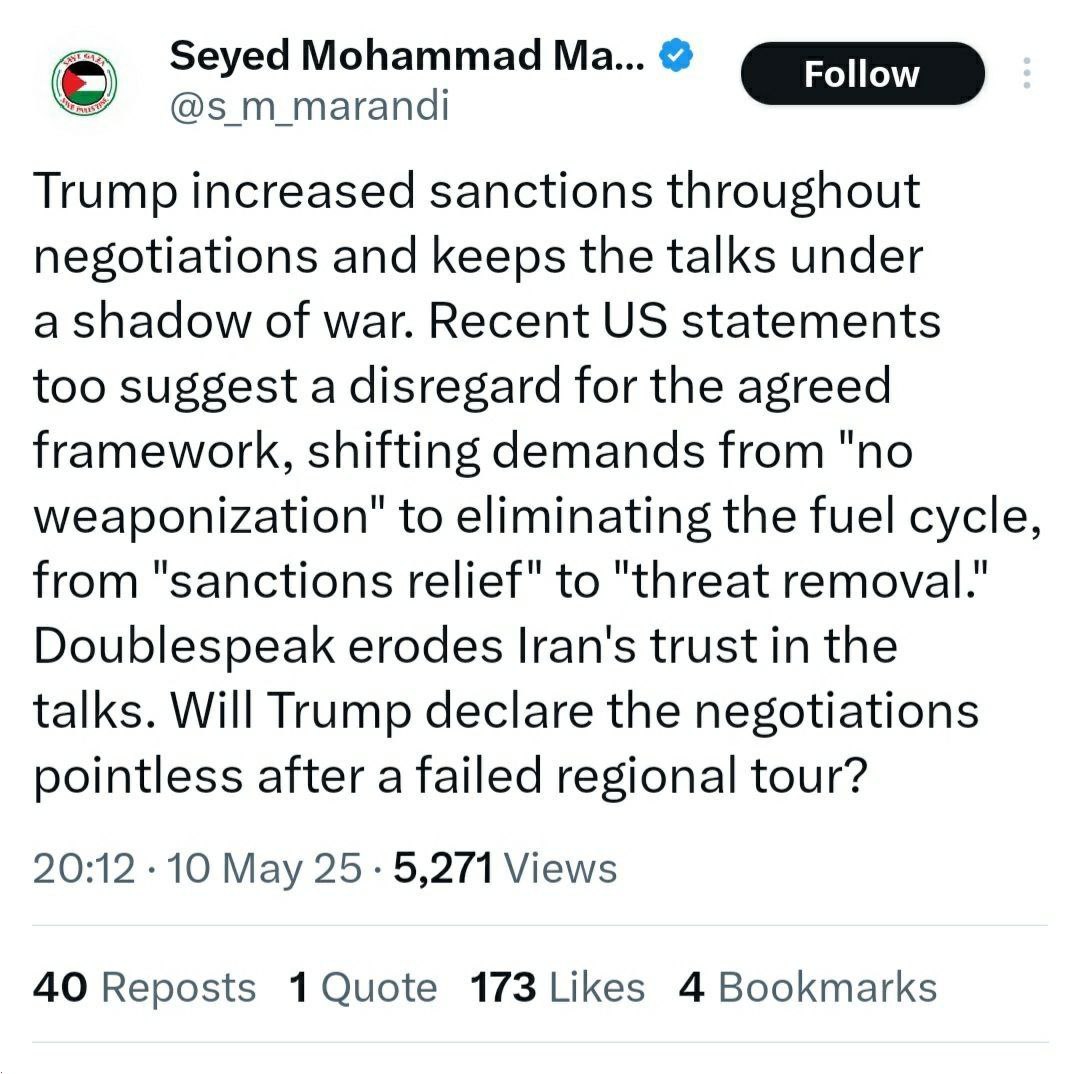Click the quoted phrase "sanctions relief"
Screen dimensions: 1080x1074
[x=345, y=581]
